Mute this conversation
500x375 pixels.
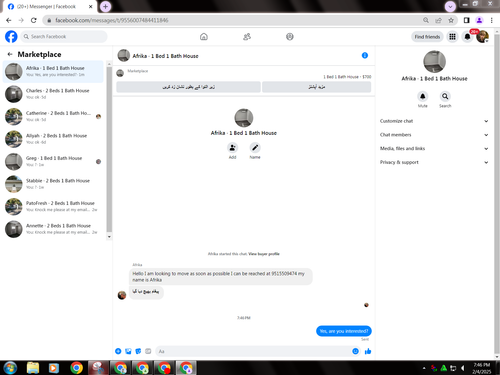tap(423, 96)
